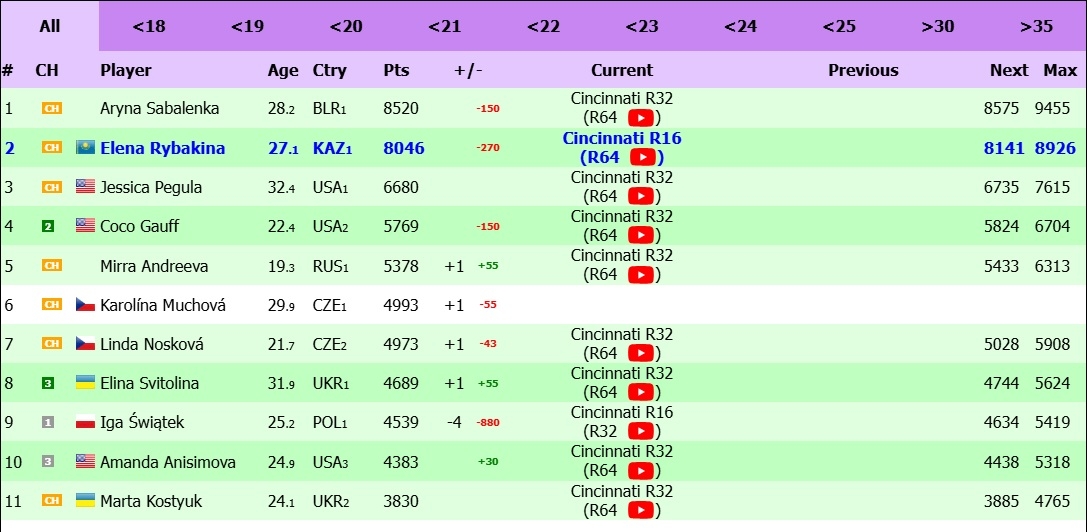Select the All age filter tab
The width and height of the screenshot is (1087, 532).
(50, 26)
